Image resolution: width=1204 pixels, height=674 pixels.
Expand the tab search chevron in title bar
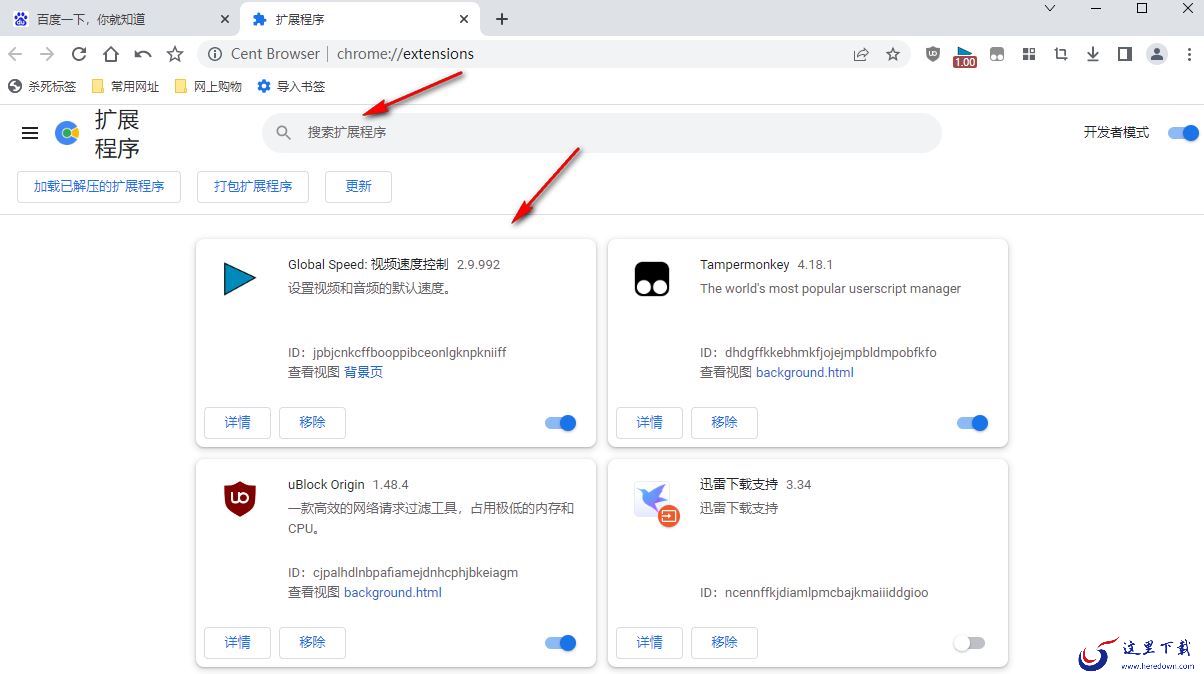tap(1050, 8)
